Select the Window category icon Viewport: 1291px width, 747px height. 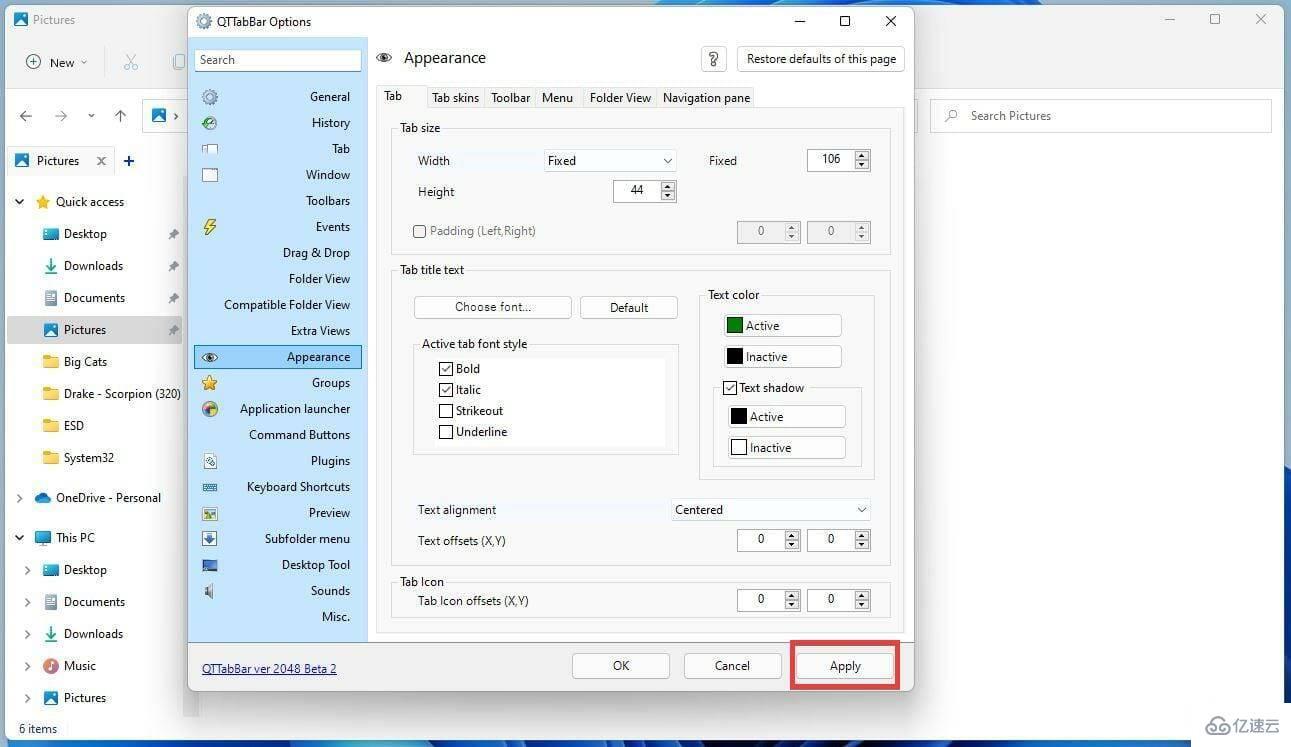pyautogui.click(x=210, y=175)
